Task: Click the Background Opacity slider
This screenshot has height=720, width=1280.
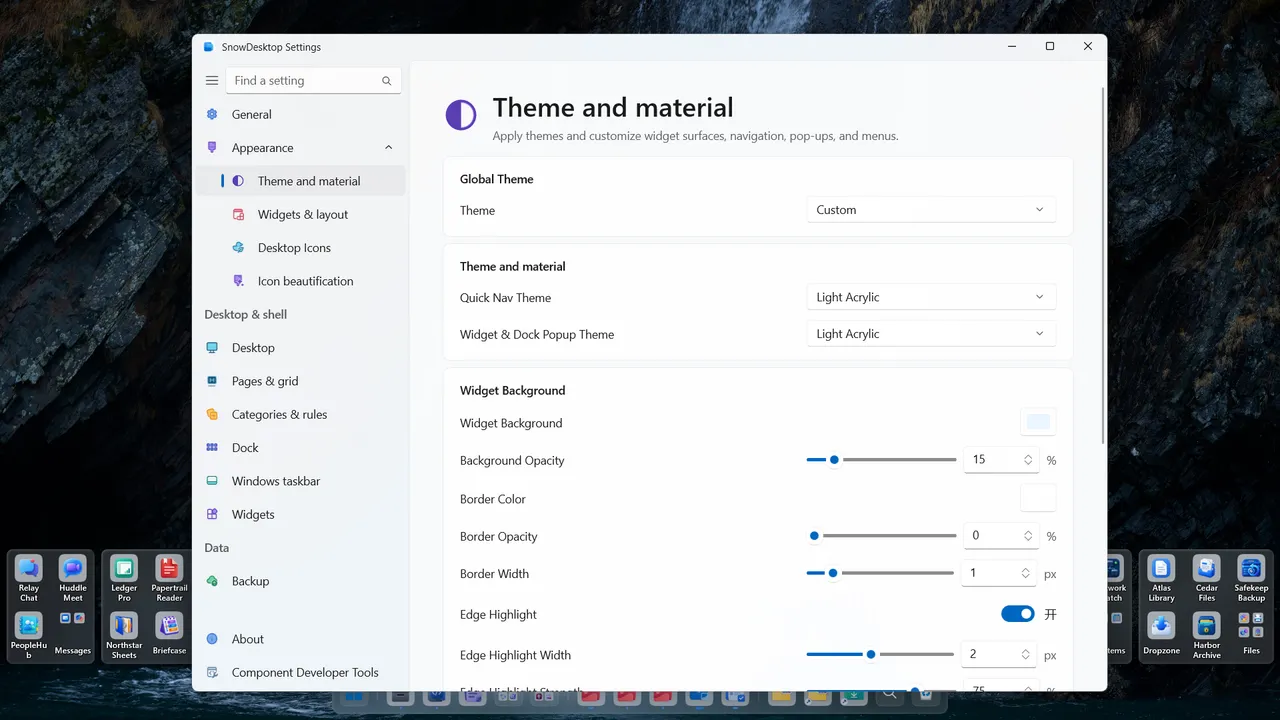Action: (881, 460)
